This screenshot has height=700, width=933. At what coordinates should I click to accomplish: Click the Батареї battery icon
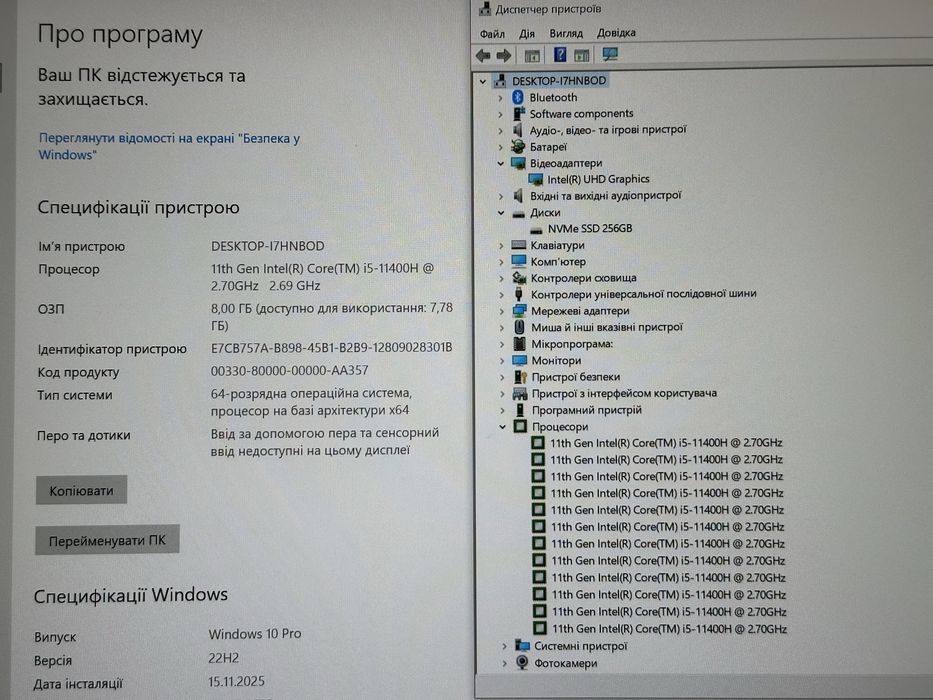click(518, 146)
